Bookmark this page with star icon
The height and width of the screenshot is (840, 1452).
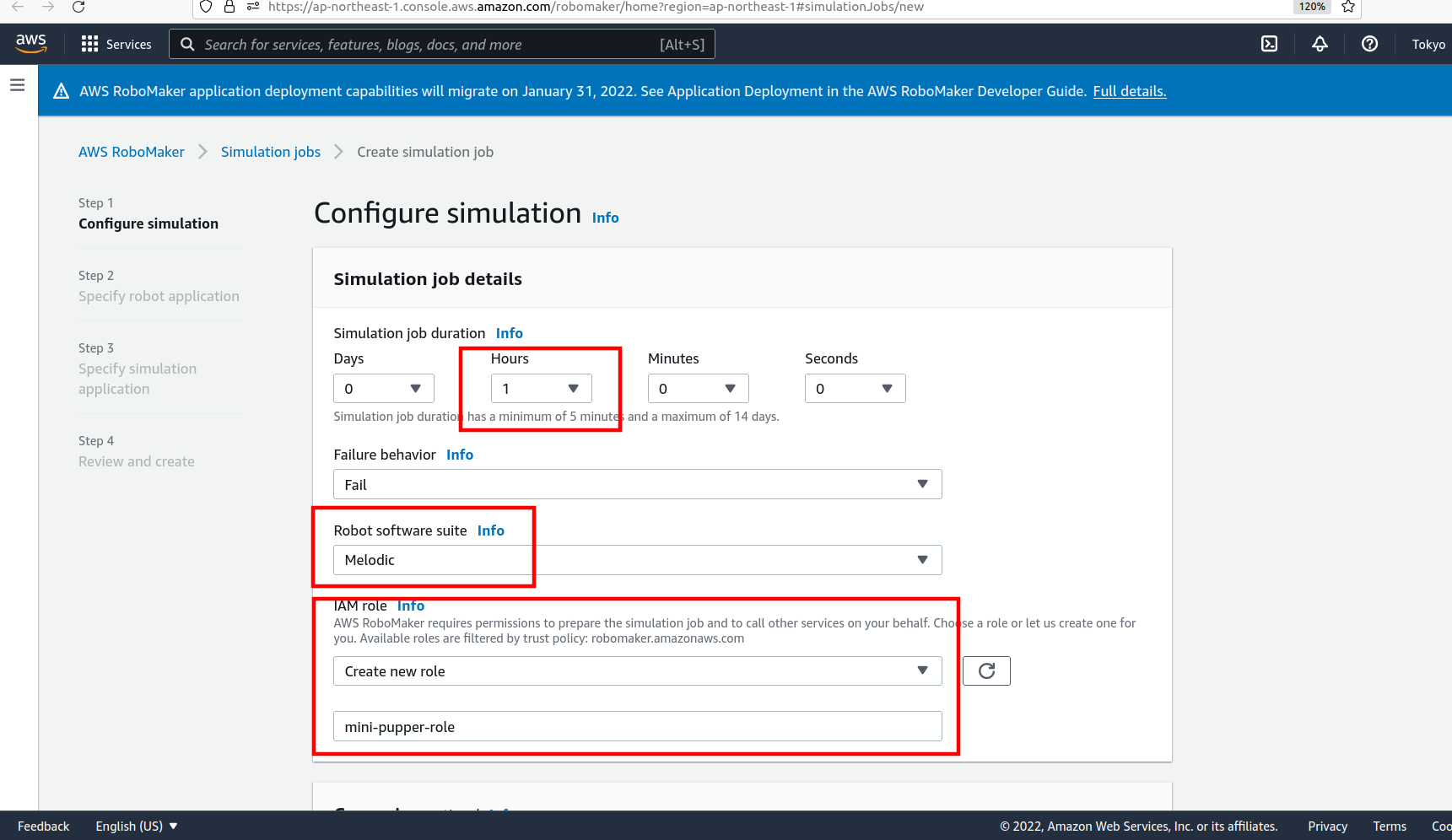1348,7
